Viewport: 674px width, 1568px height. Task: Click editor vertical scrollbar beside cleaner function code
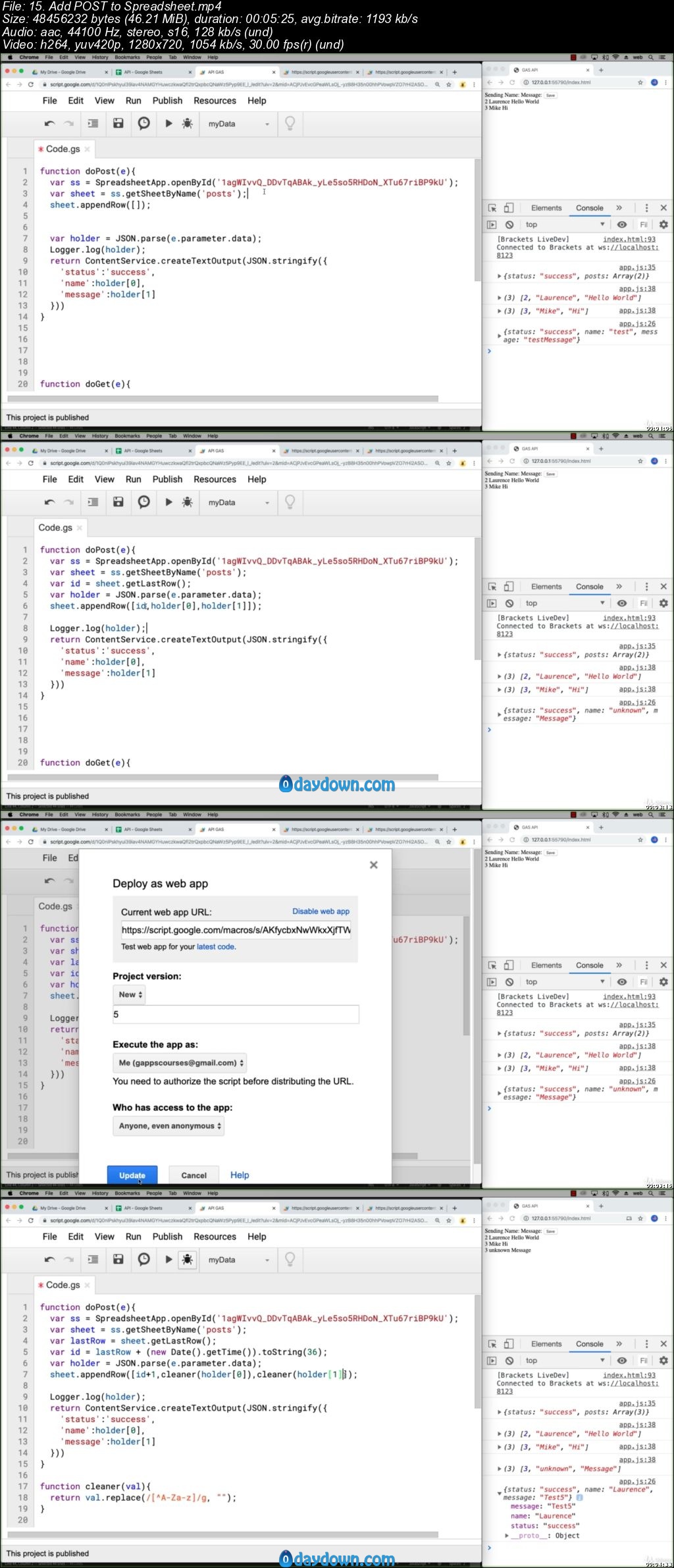click(x=477, y=1350)
